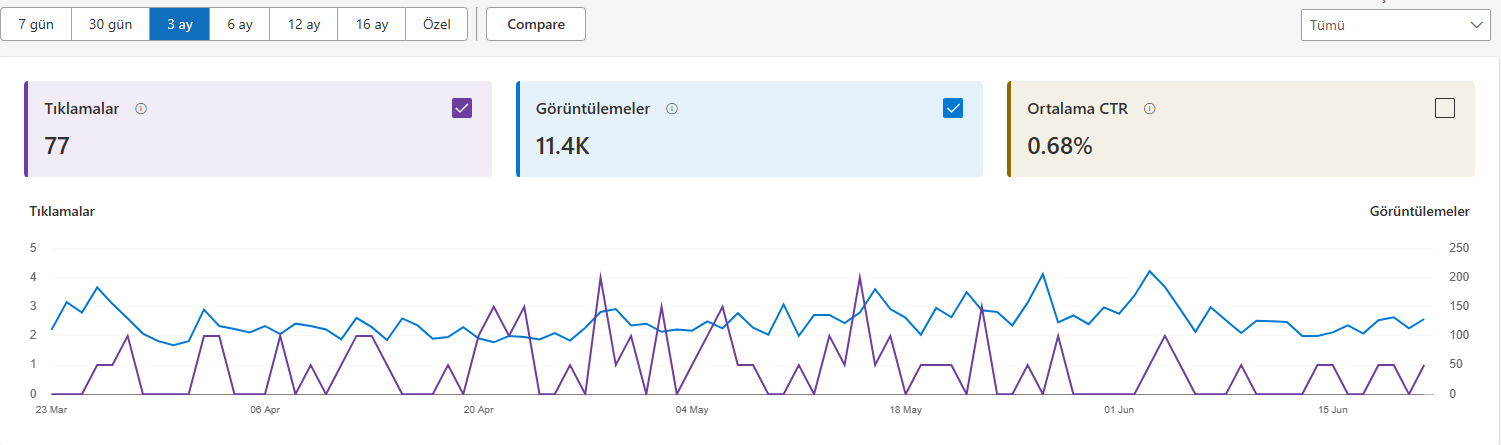1501x445 pixels.
Task: Click the Görüntülemeler 11.4K card
Action: point(749,129)
